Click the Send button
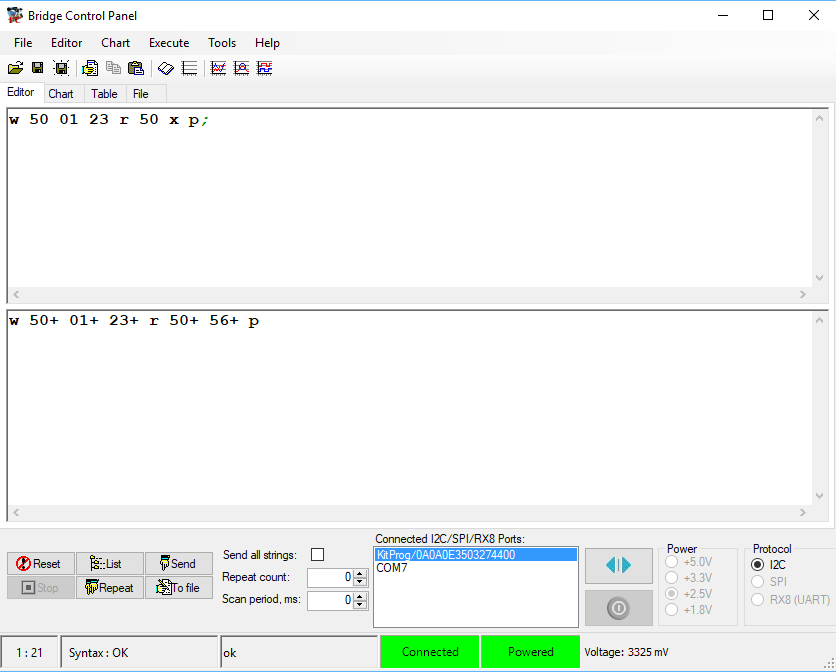This screenshot has width=836, height=672. tap(179, 564)
